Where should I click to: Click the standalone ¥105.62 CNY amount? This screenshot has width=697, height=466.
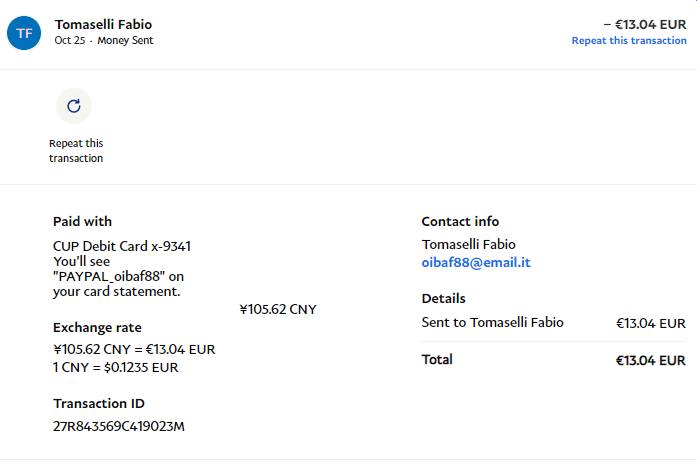tap(278, 310)
